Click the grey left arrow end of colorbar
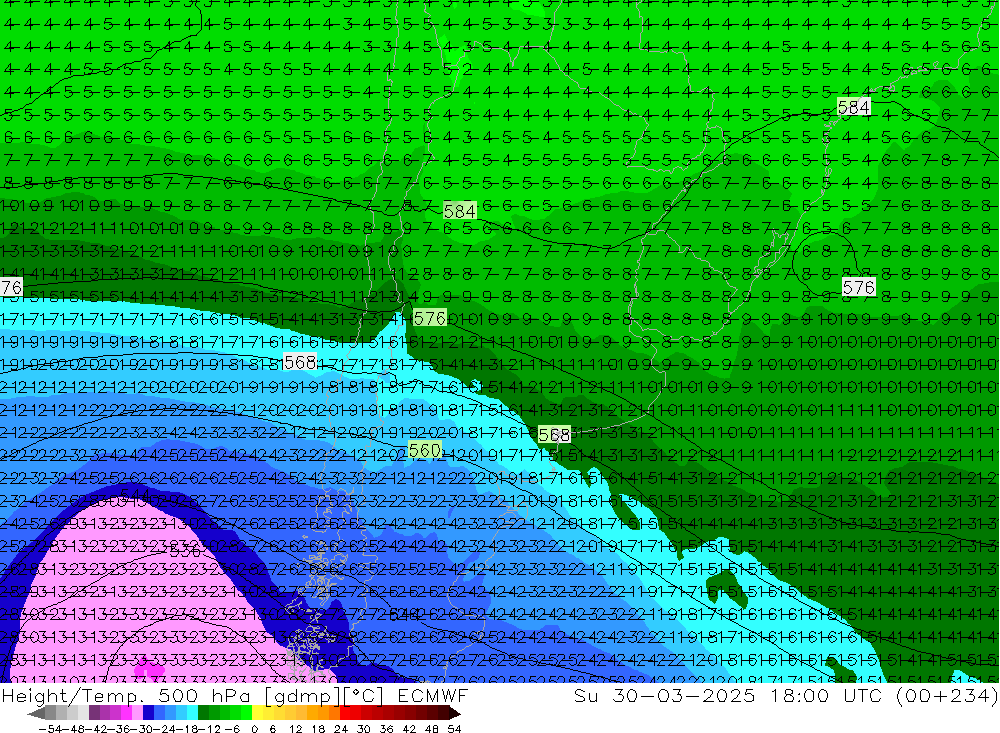 coord(35,713)
